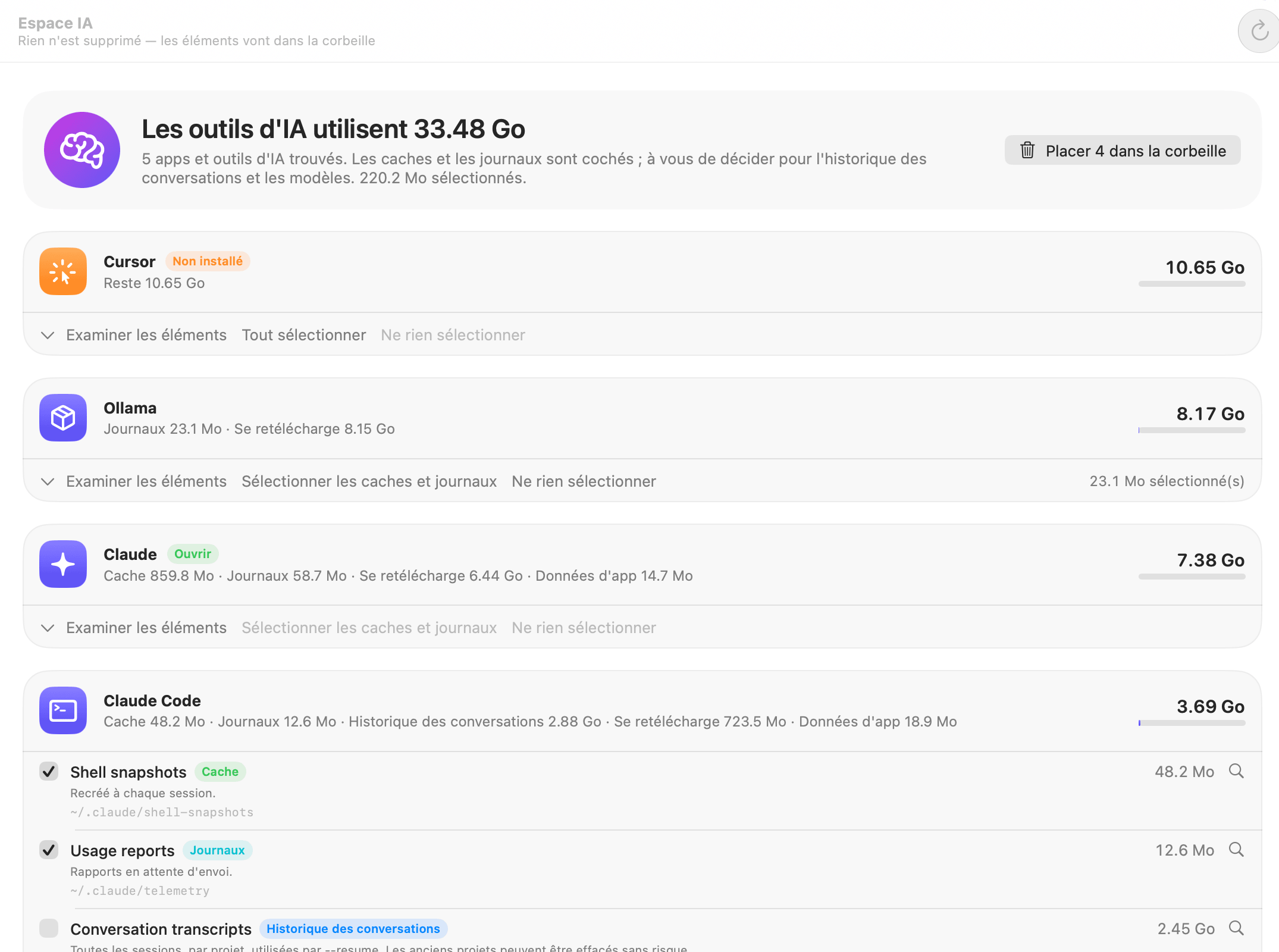Viewport: 1279px width, 952px height.
Task: Click Ne rien sélectionner in Claude card
Action: tap(584, 628)
